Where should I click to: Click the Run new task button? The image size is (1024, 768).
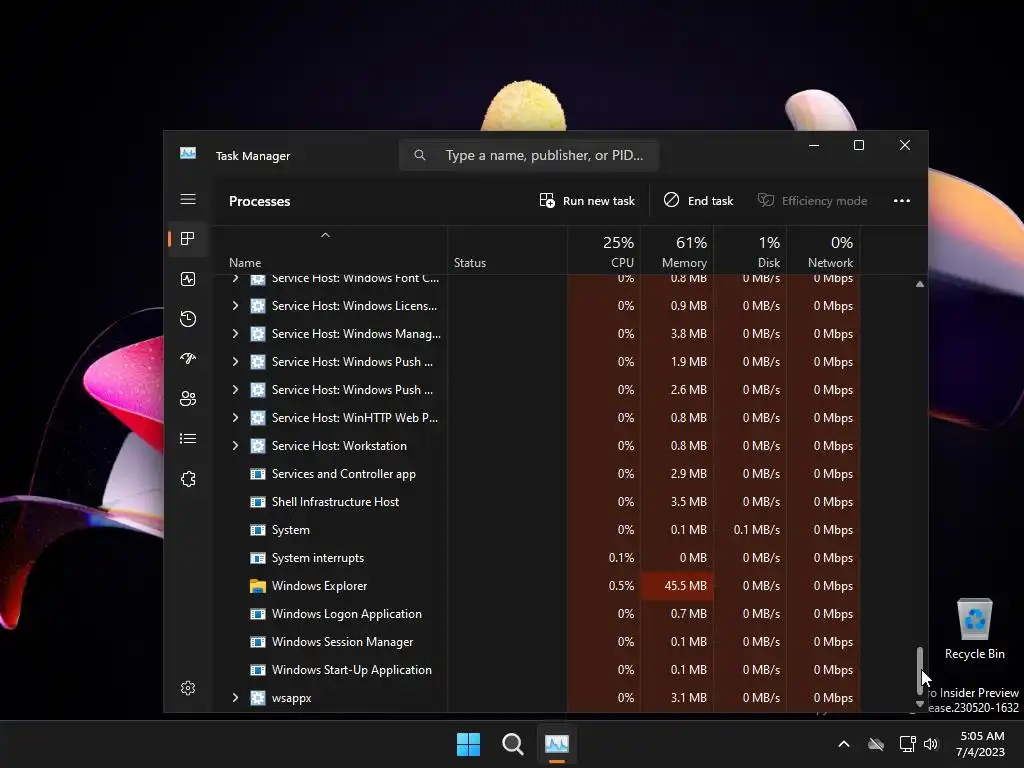pyautogui.click(x=587, y=200)
